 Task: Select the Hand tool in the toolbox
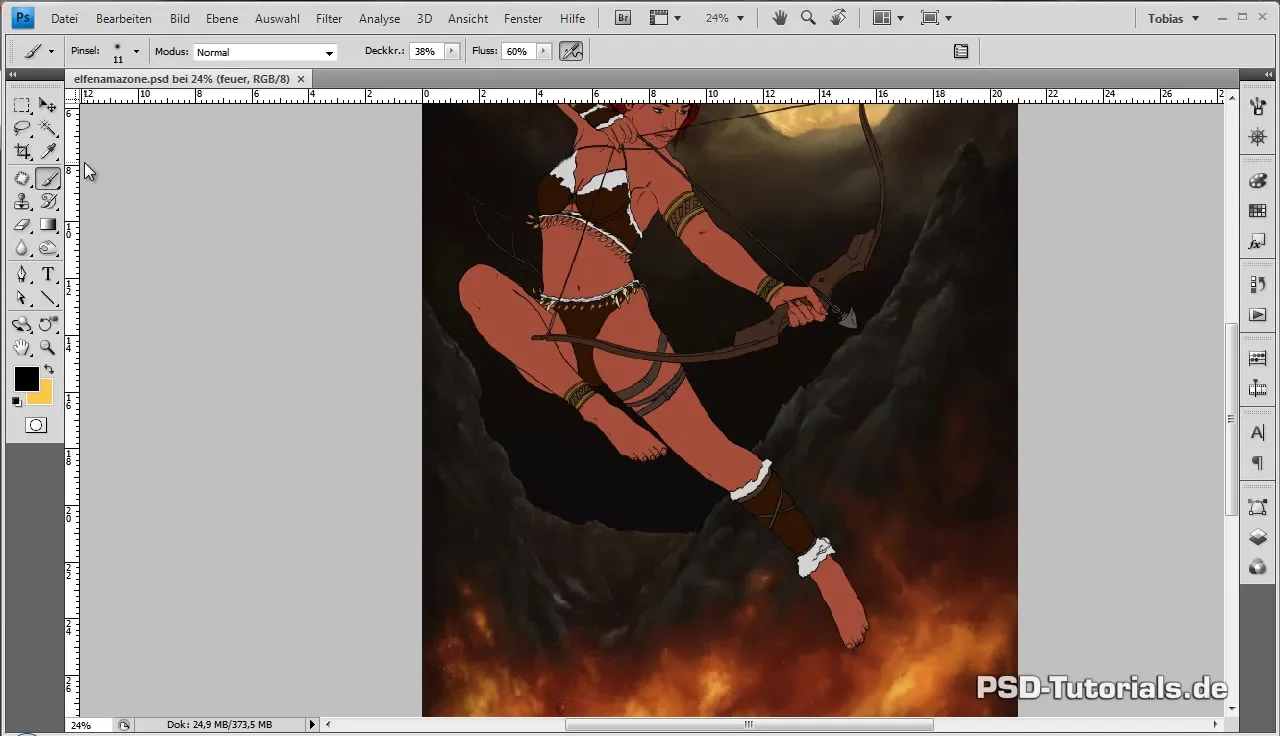pos(22,348)
